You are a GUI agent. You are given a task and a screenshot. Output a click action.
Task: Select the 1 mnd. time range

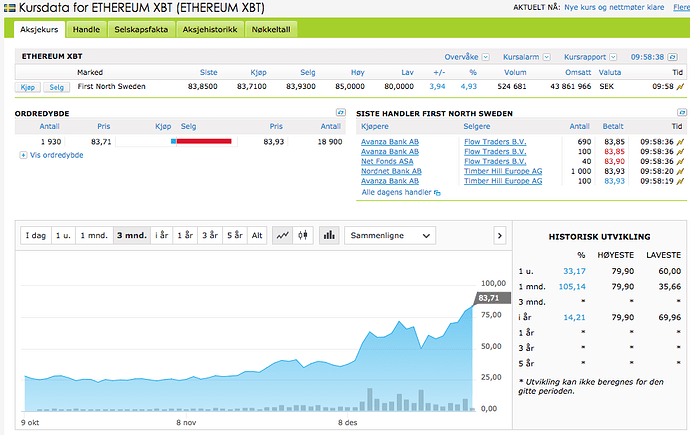click(95, 235)
